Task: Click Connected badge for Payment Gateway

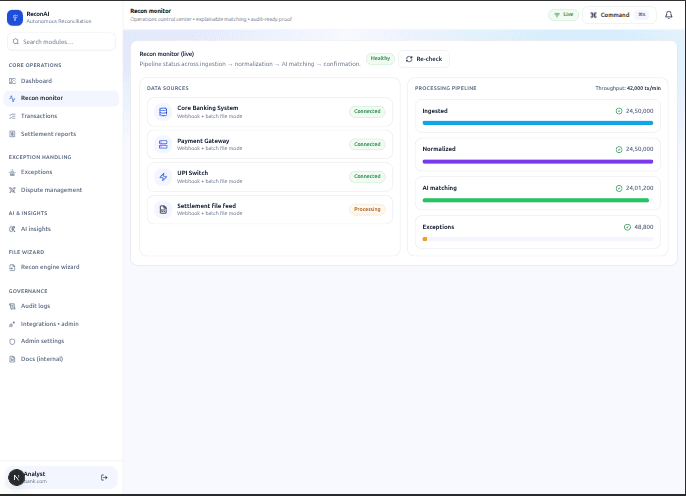Action: point(367,144)
